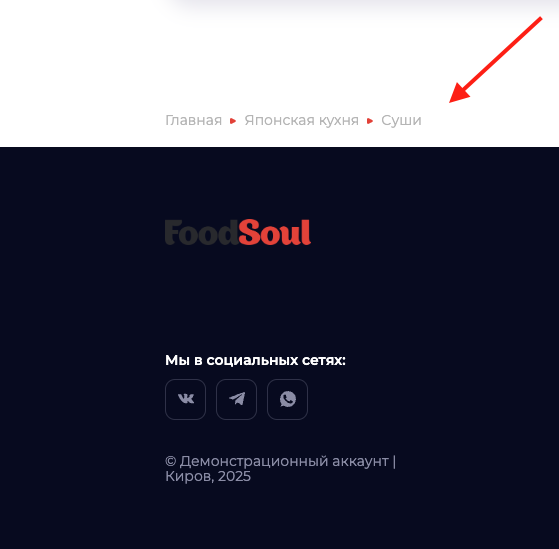Open the Японская кухня breadcrumb link
The width and height of the screenshot is (559, 549).
point(302,120)
